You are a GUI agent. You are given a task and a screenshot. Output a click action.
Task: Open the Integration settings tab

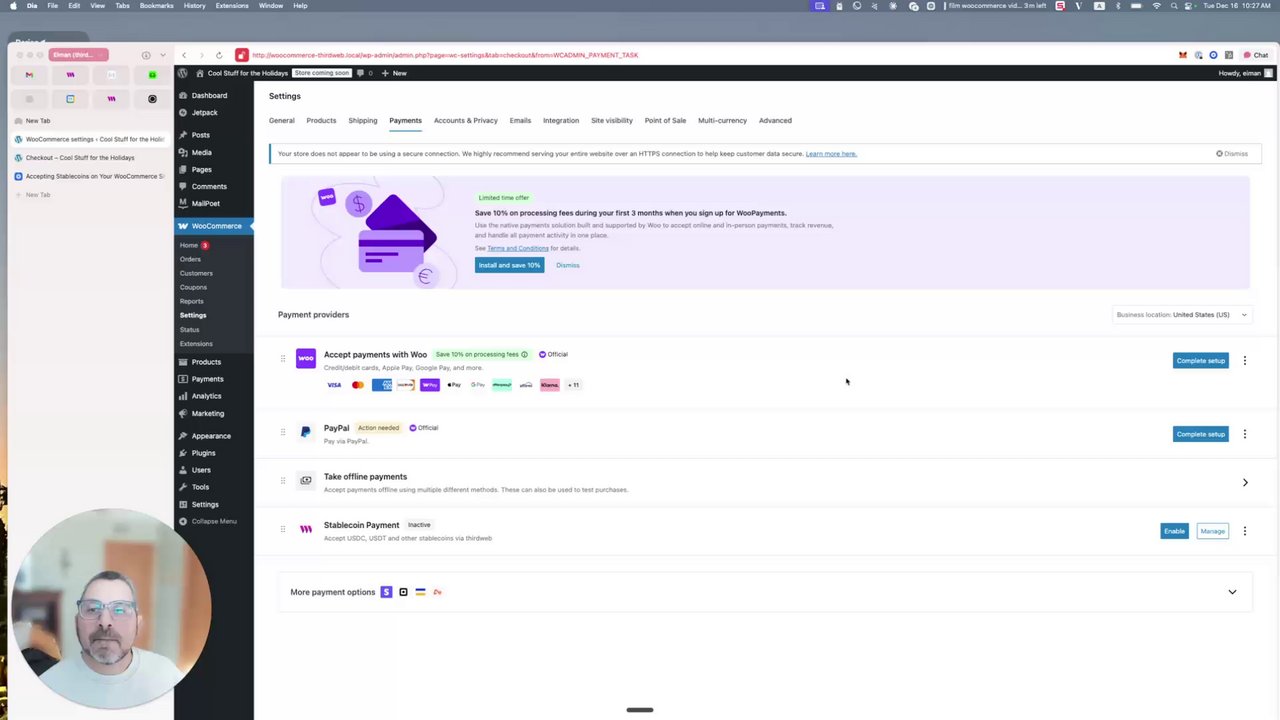(561, 120)
